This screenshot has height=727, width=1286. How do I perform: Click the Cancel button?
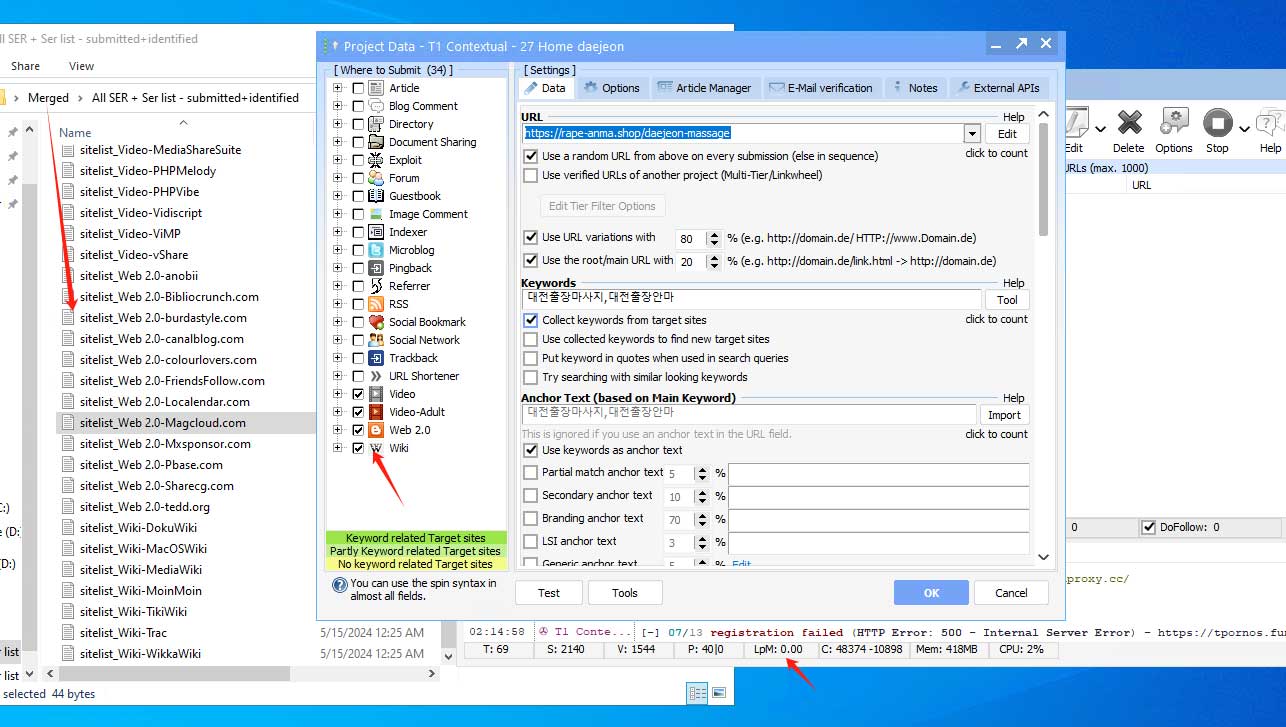[x=1011, y=593]
